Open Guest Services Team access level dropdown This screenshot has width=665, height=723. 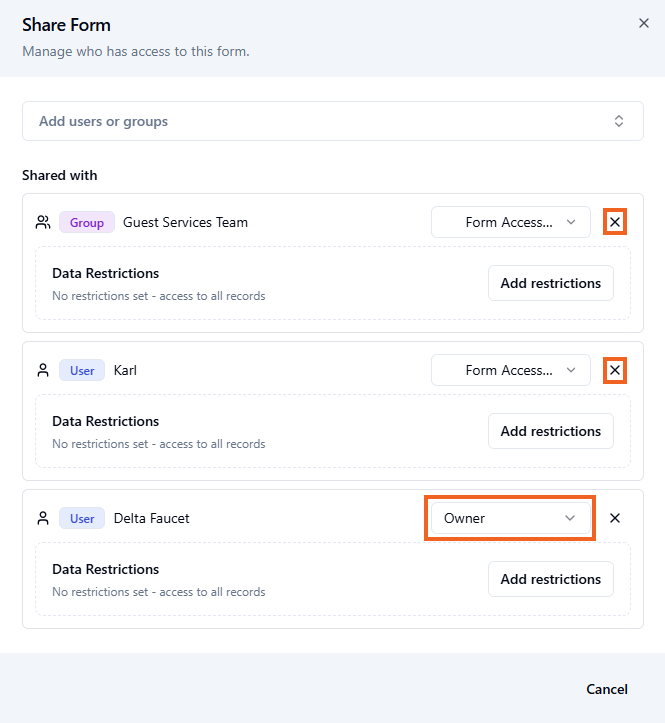[x=510, y=222]
